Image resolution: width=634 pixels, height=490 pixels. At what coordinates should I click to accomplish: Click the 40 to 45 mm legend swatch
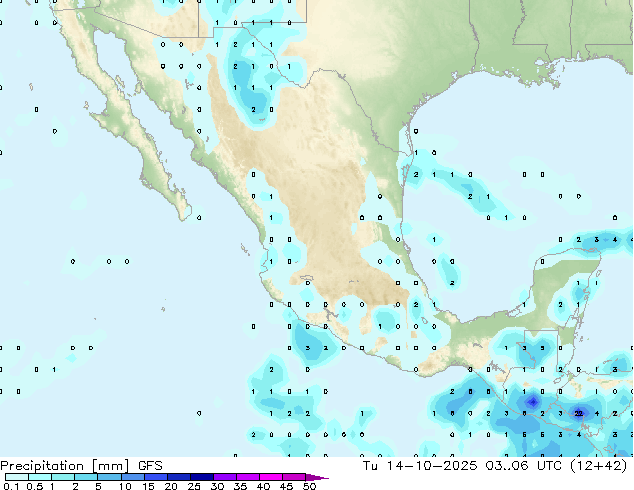click(271, 477)
